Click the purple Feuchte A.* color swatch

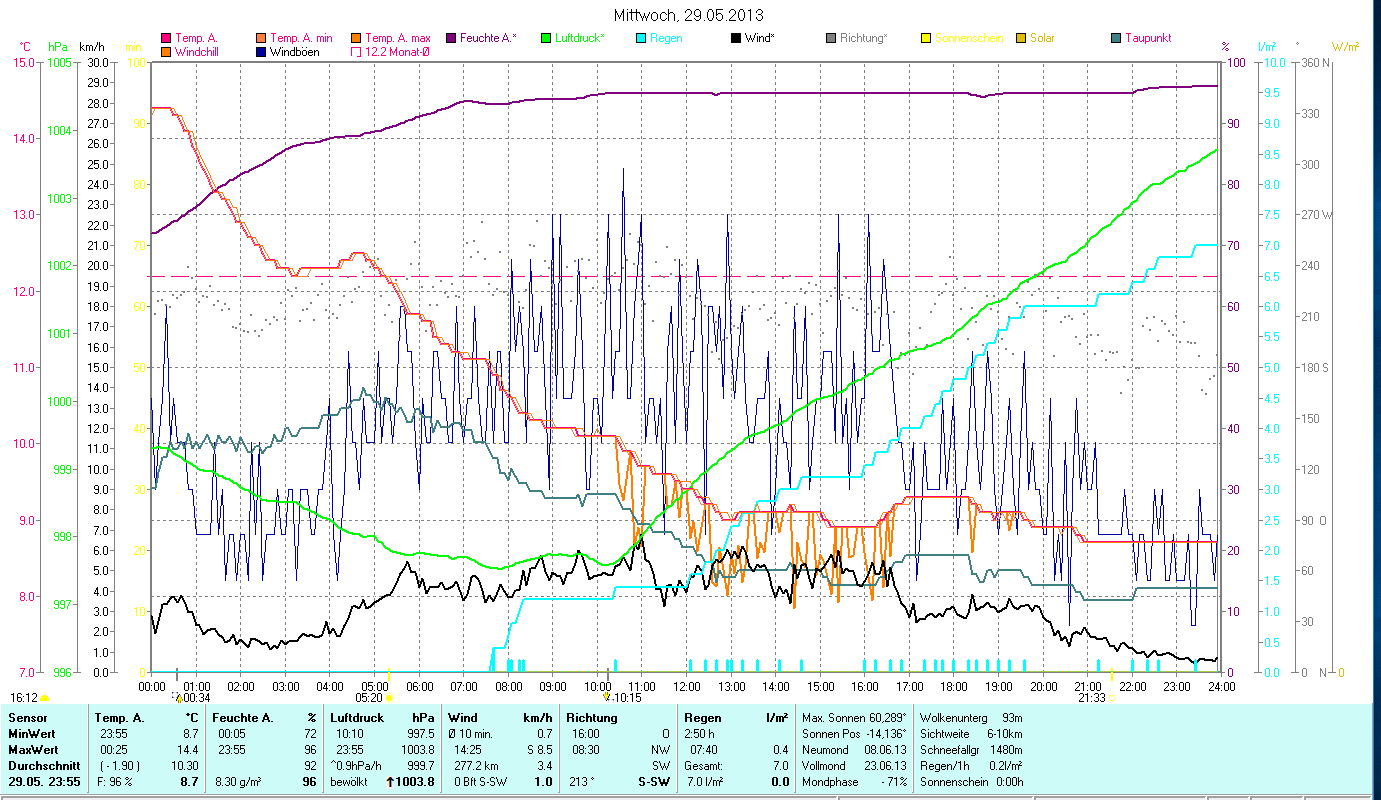451,38
